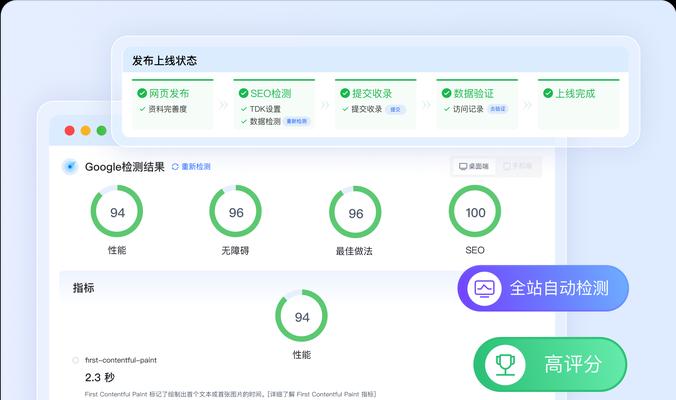Image resolution: width=676 pixels, height=400 pixels.
Task: Click the checkmark next to 数据检测
Action: [244, 122]
